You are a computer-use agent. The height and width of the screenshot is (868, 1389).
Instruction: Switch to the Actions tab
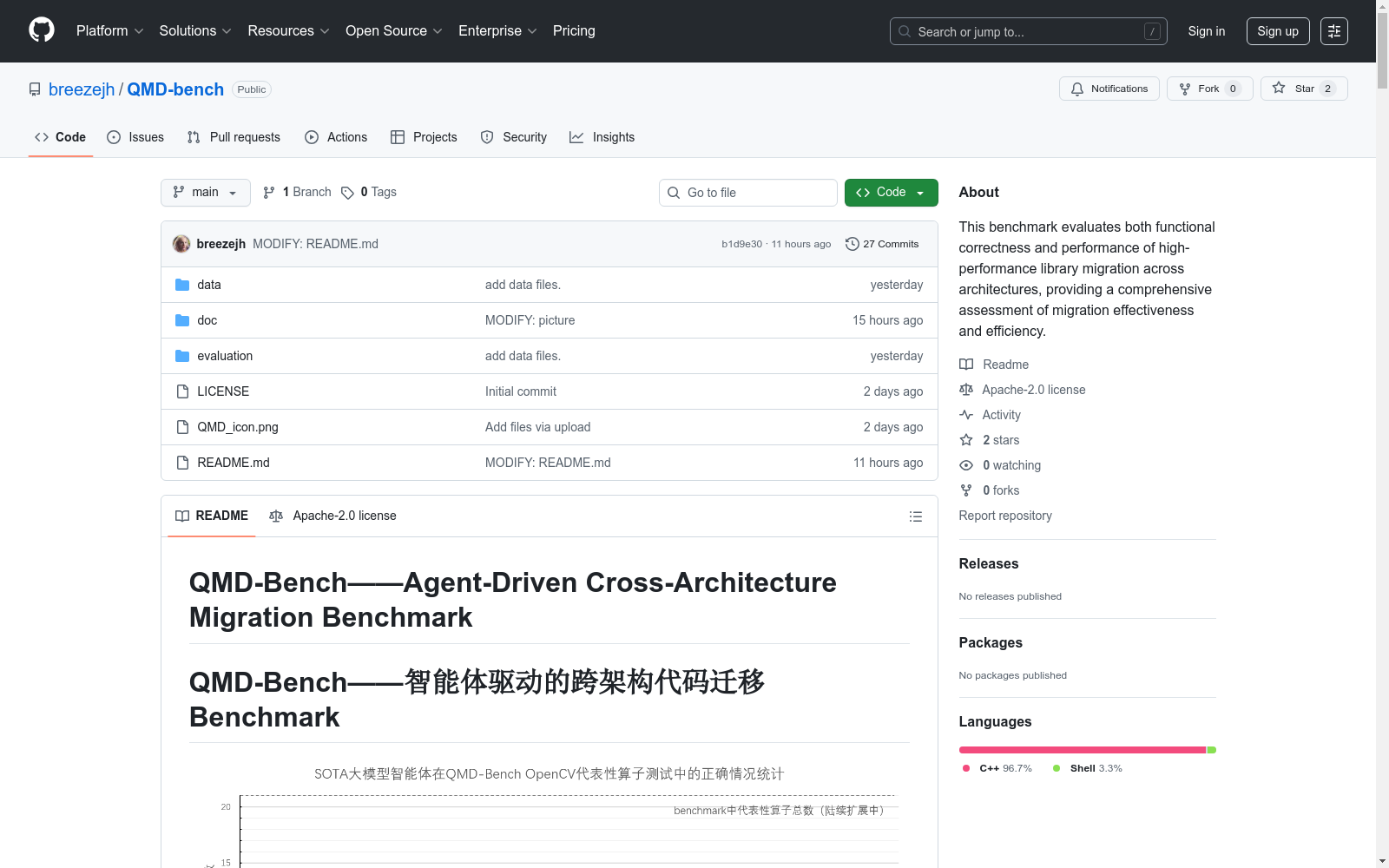click(336, 137)
